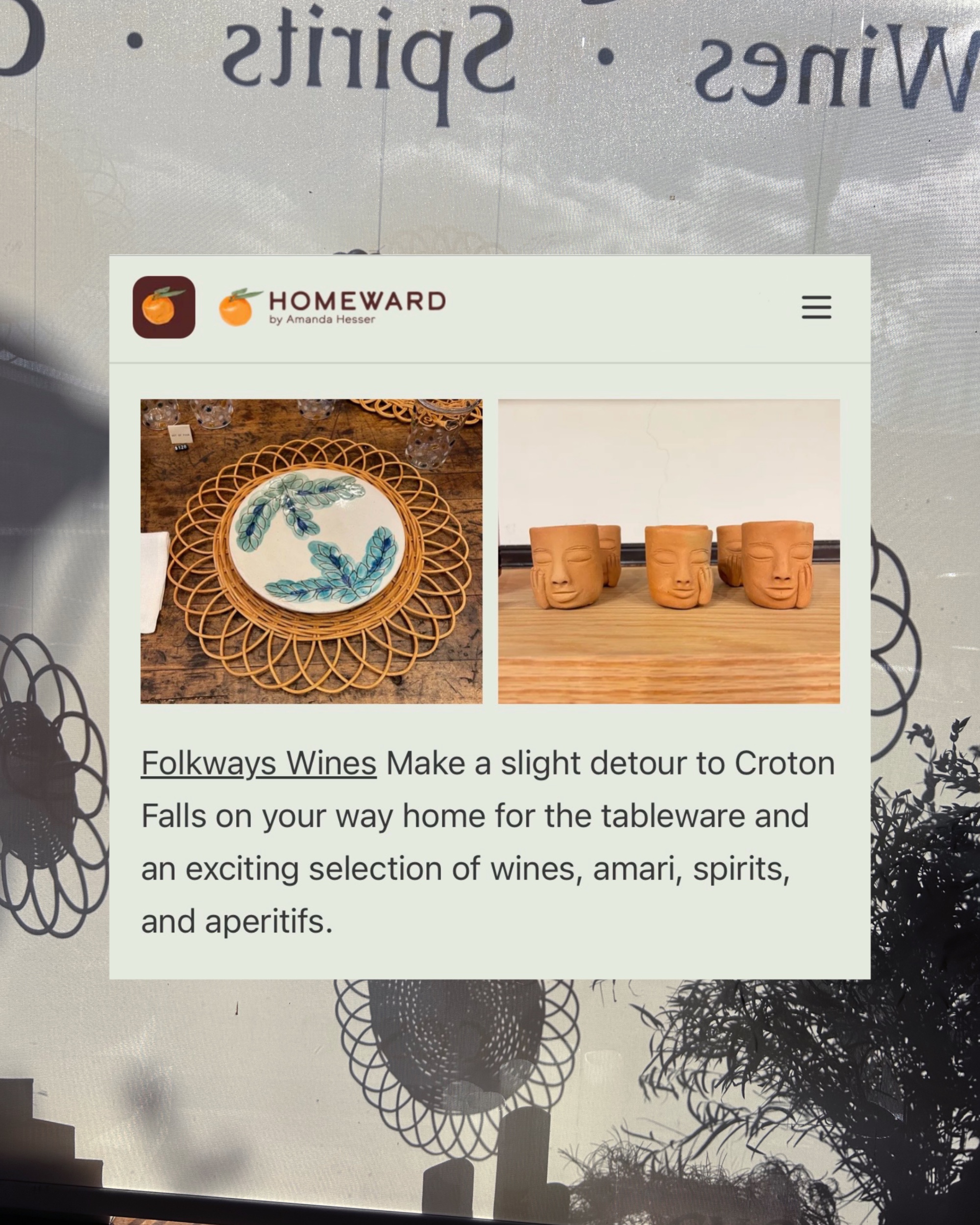The height and width of the screenshot is (1225, 980).
Task: Click the paragraph text mentioning Croton Falls
Action: [488, 842]
